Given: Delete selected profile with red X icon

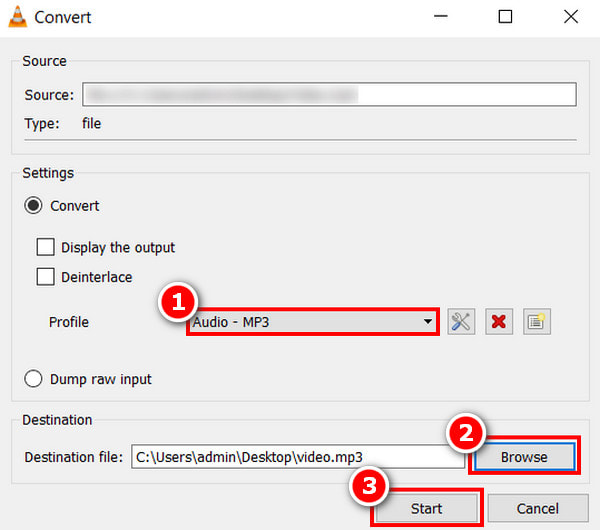Looking at the screenshot, I should [499, 321].
